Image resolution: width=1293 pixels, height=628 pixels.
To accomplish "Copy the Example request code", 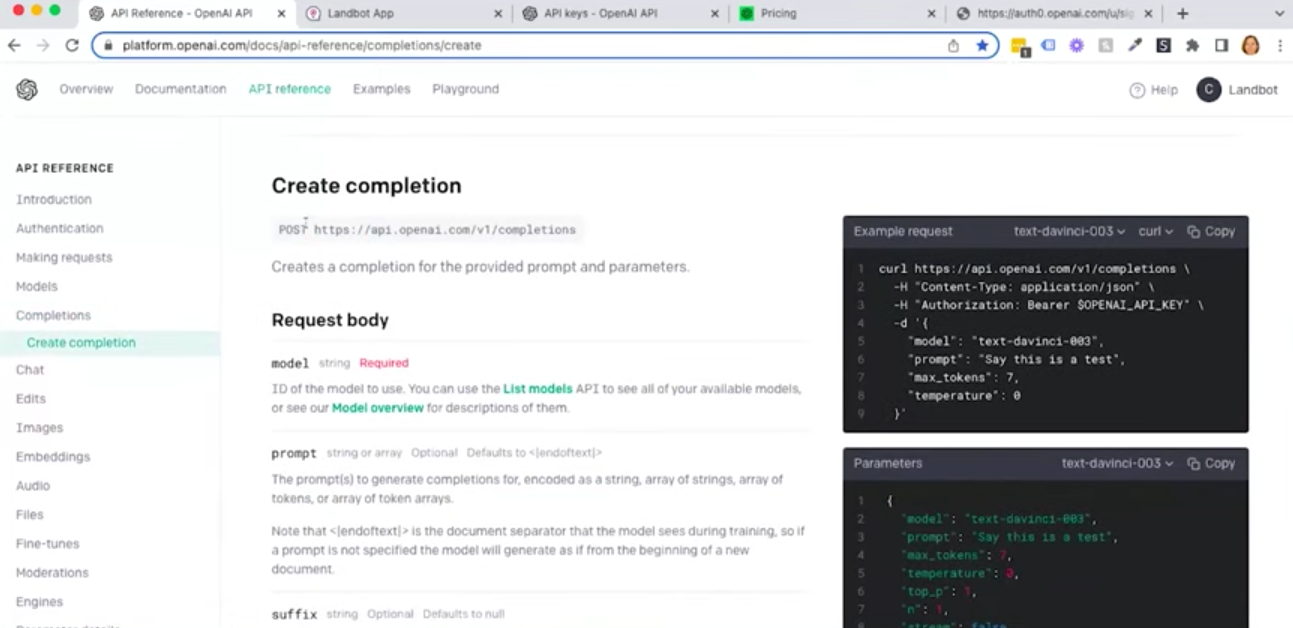I will click(x=1211, y=231).
